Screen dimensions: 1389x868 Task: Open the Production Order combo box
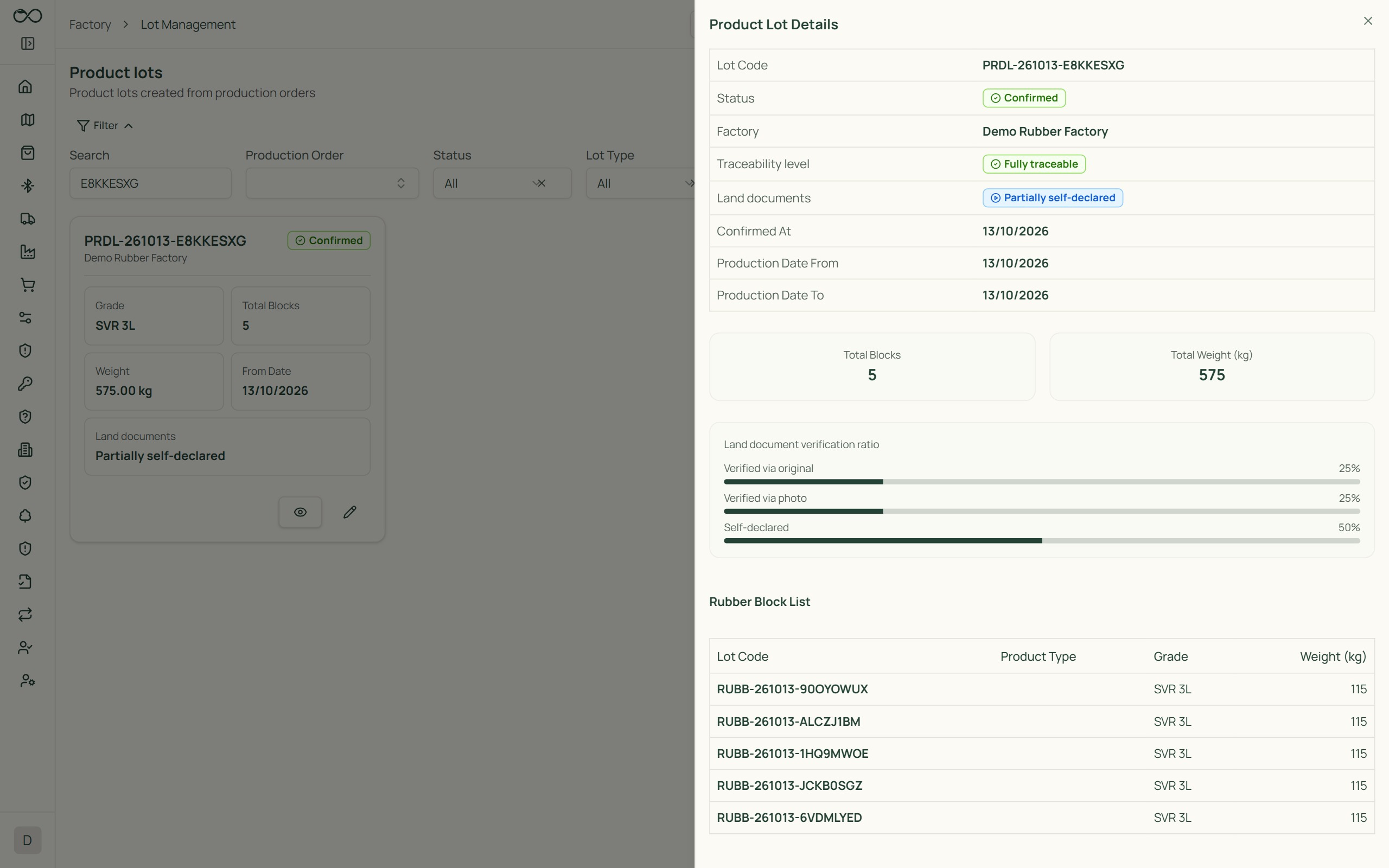332,183
